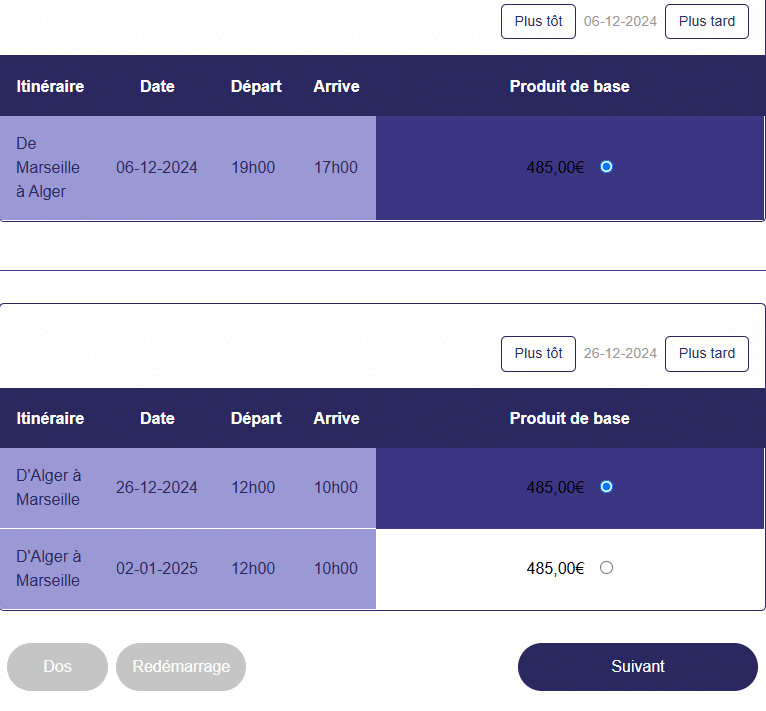Image resolution: width=766 pixels, height=711 pixels.
Task: Click 12h00 departure in 02-01-2025 row
Action: pos(253,569)
